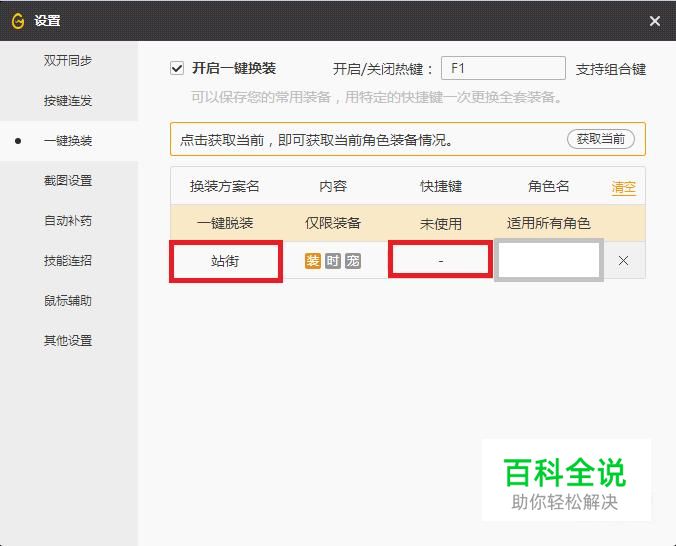This screenshot has height=546, width=676.
Task: Open 其他设置 section
Action: (x=68, y=341)
